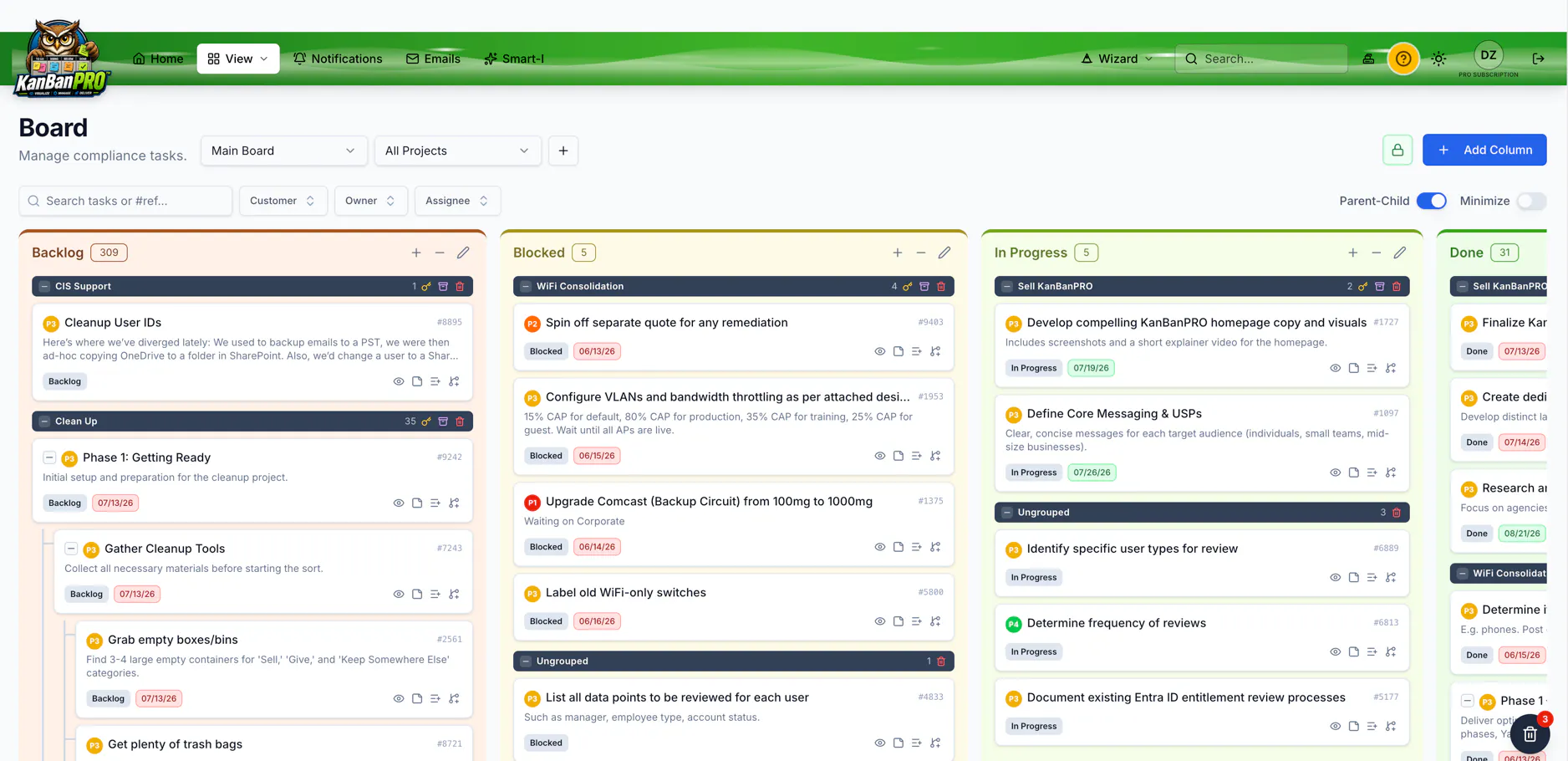Open Notifications in the nav bar
The width and height of the screenshot is (1568, 761).
(x=338, y=59)
